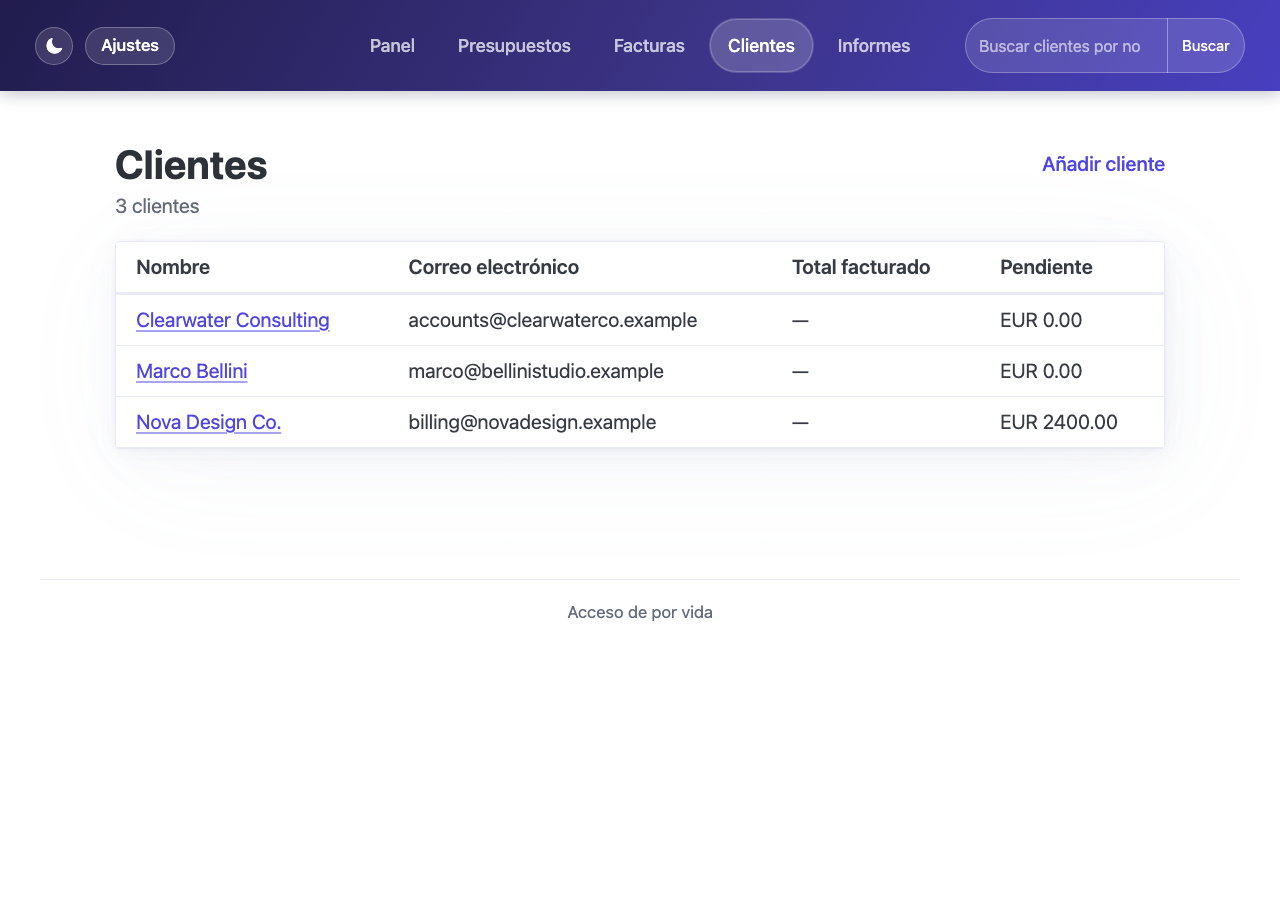Switch to the Facturas section
This screenshot has width=1280, height=900.
click(x=649, y=46)
